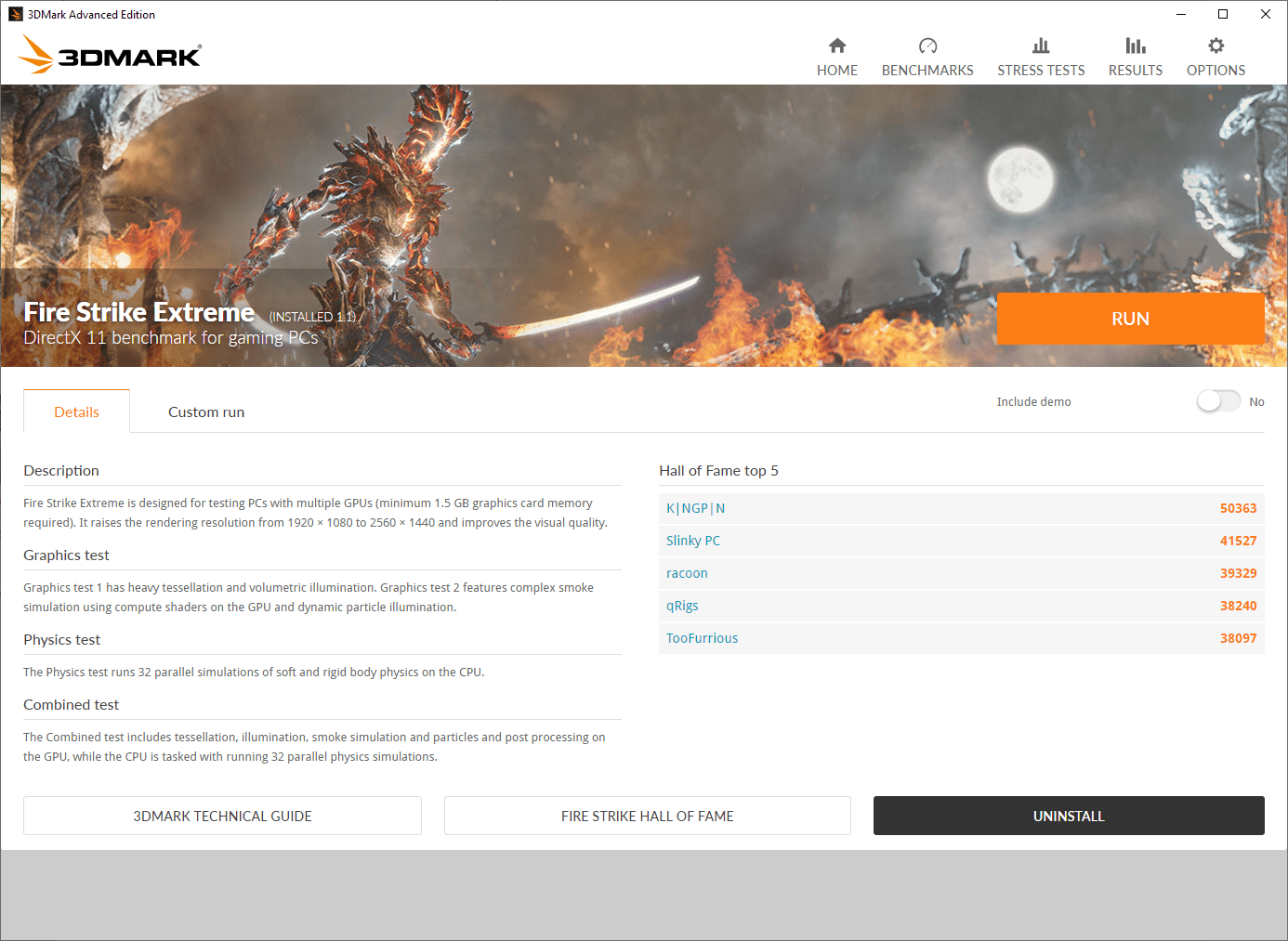Run the Fire Strike Extreme benchmark

point(1131,319)
